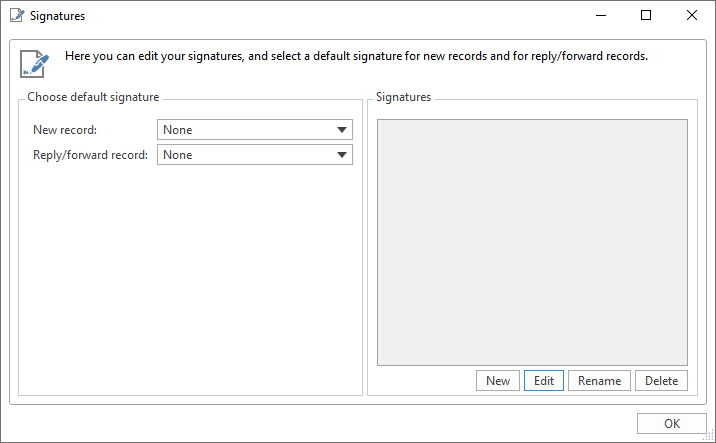
Task: Click the "Choose default signature" group heading
Action: (93, 97)
